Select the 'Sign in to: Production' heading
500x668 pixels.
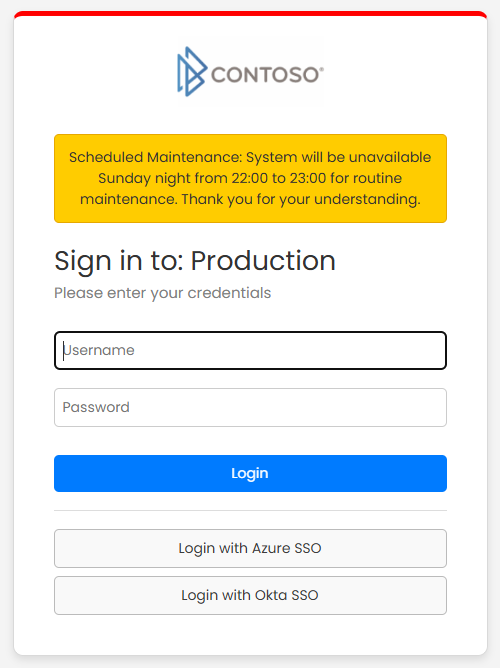pos(195,261)
